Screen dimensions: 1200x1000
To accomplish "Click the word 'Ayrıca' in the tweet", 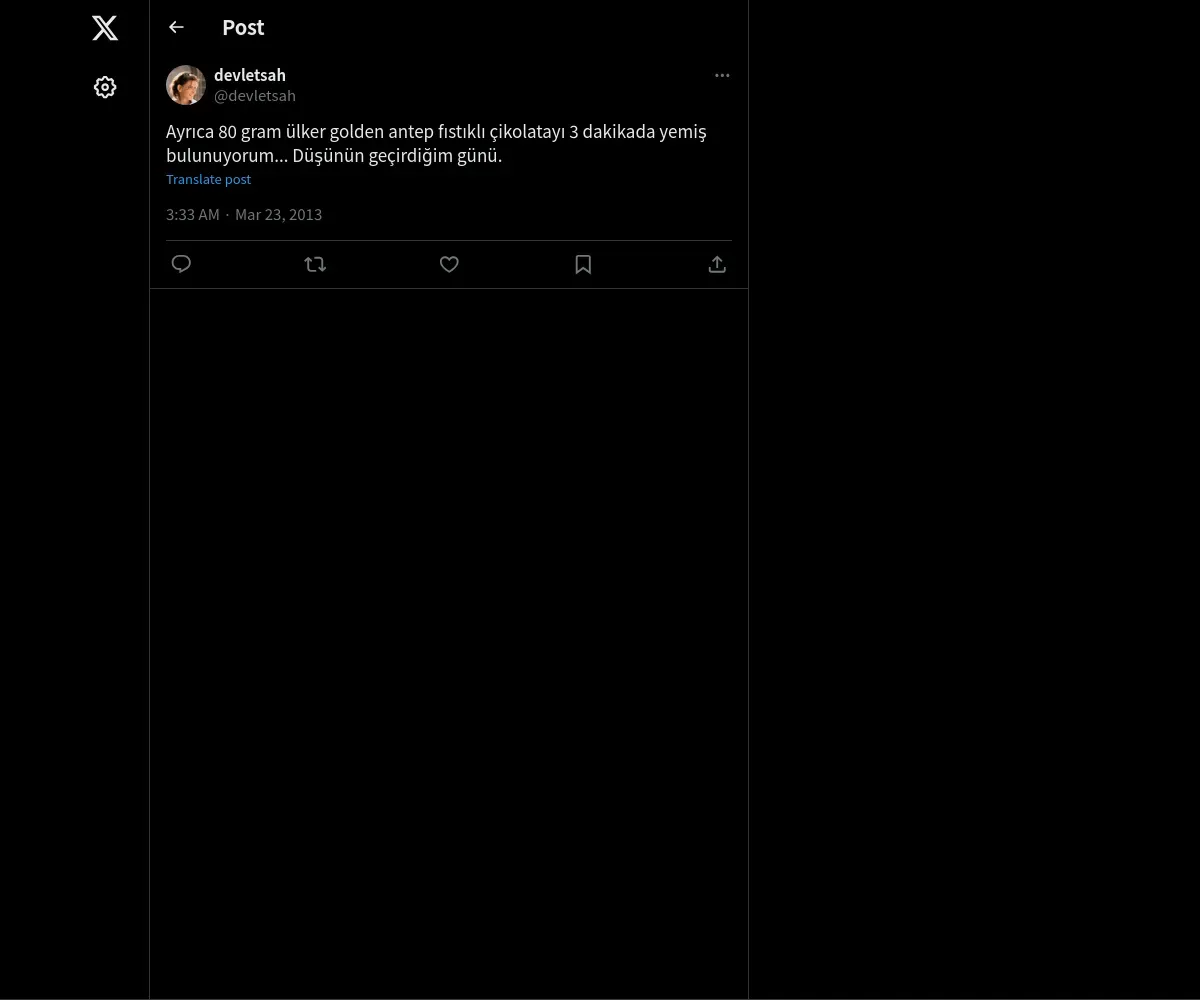I will (x=190, y=132).
